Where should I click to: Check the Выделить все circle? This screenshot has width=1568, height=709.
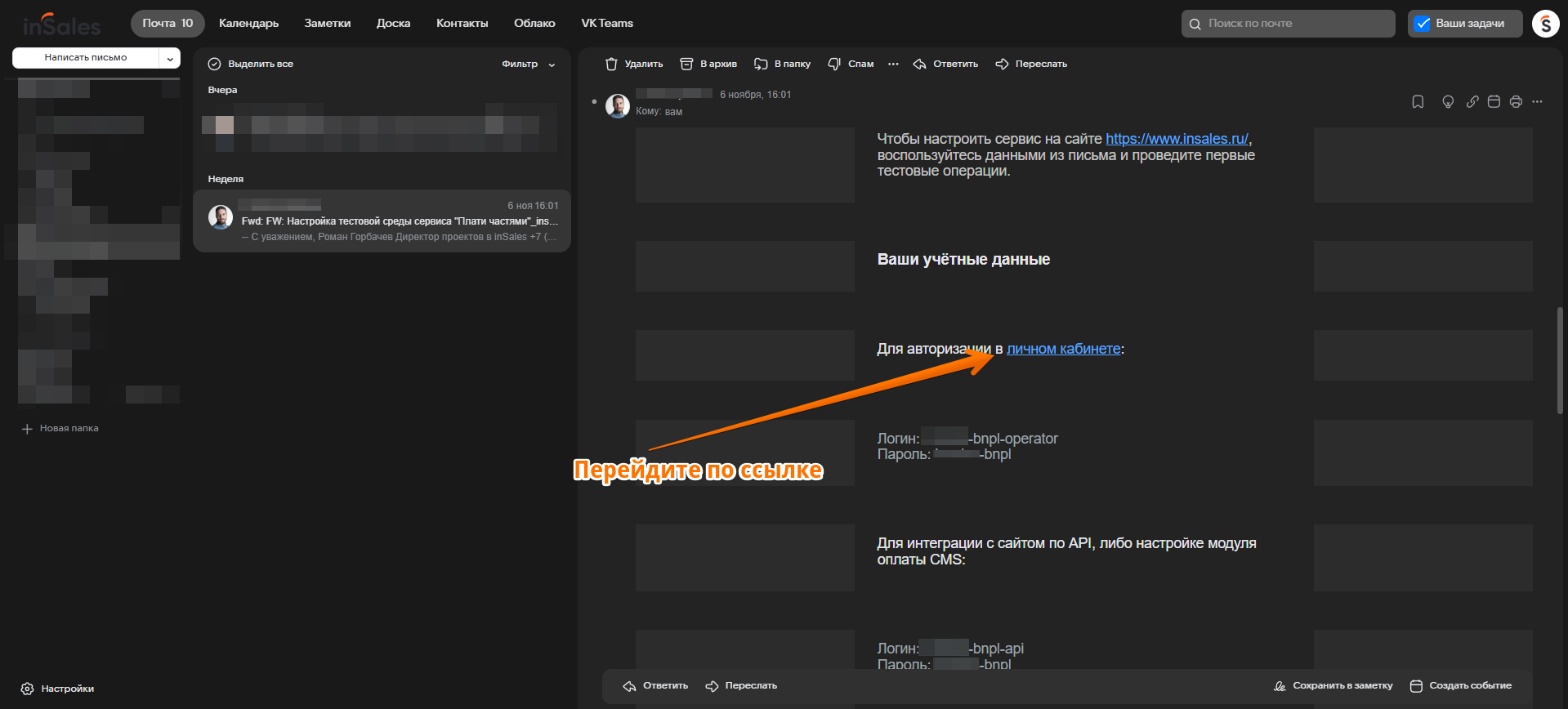(214, 64)
